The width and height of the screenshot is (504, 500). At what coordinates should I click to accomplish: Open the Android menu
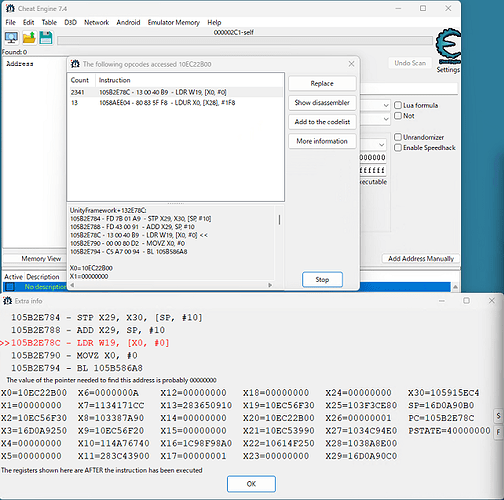click(128, 22)
